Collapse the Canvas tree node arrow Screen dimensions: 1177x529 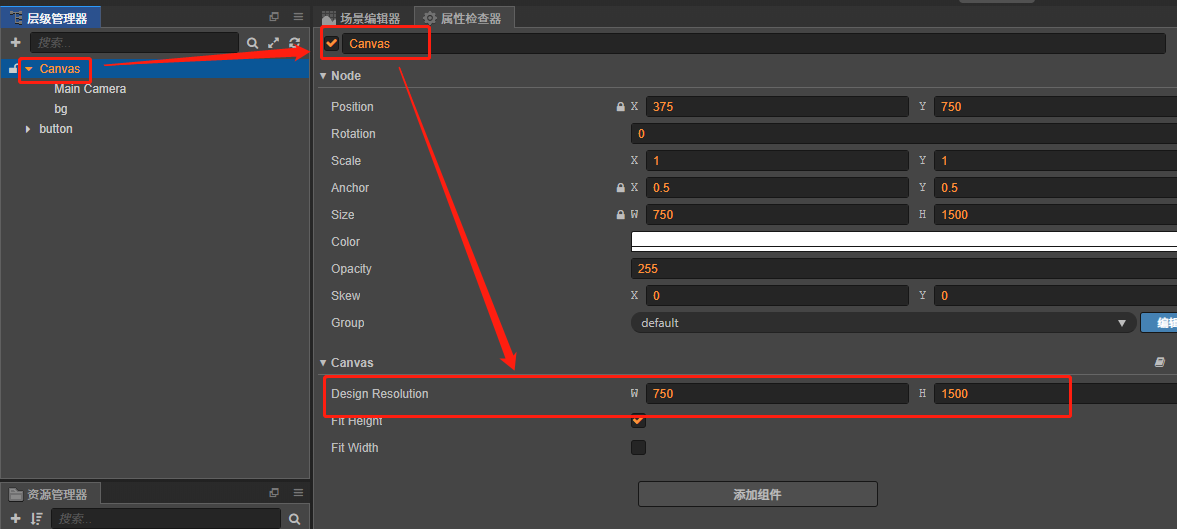(x=29, y=69)
